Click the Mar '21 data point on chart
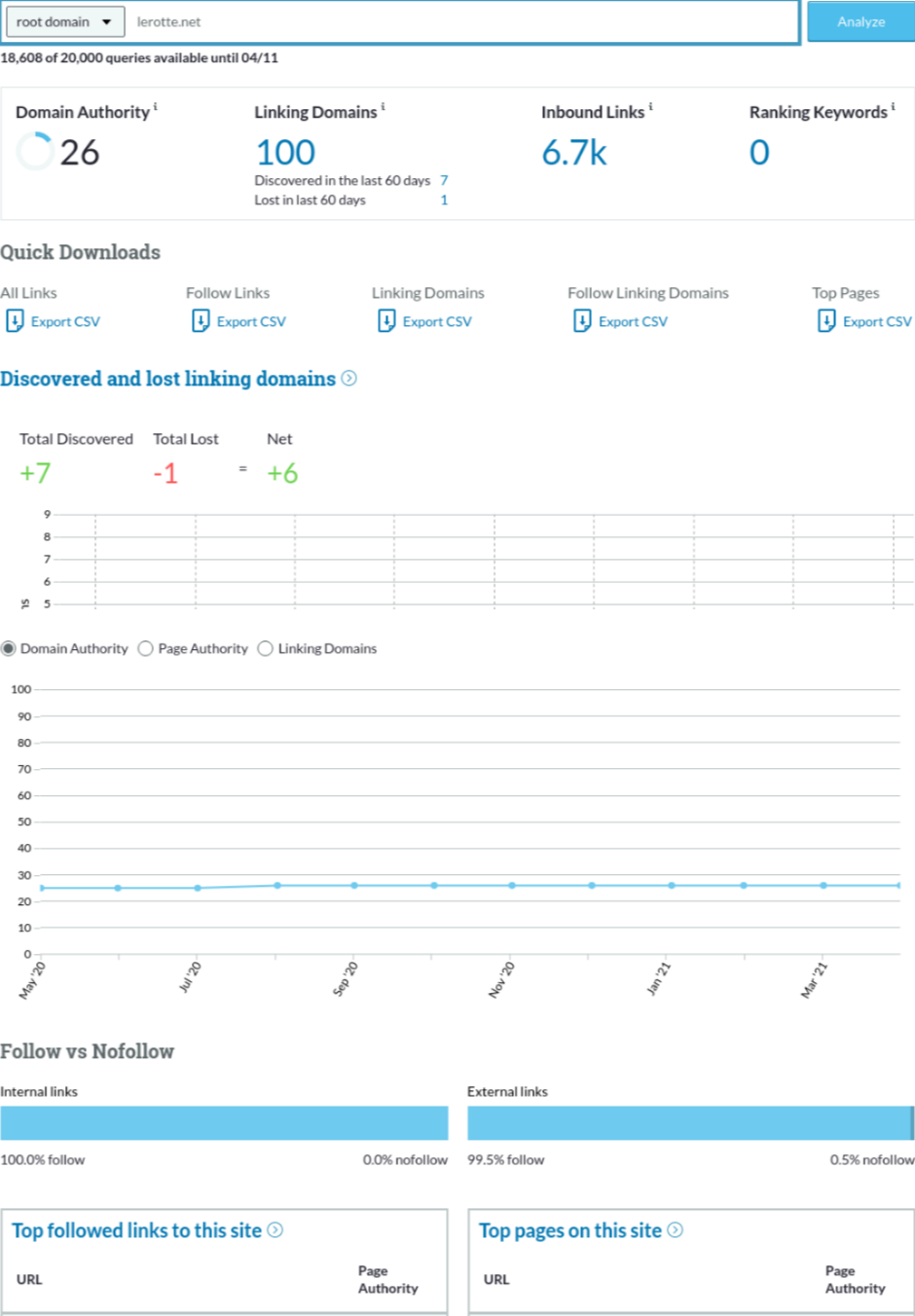 [823, 886]
